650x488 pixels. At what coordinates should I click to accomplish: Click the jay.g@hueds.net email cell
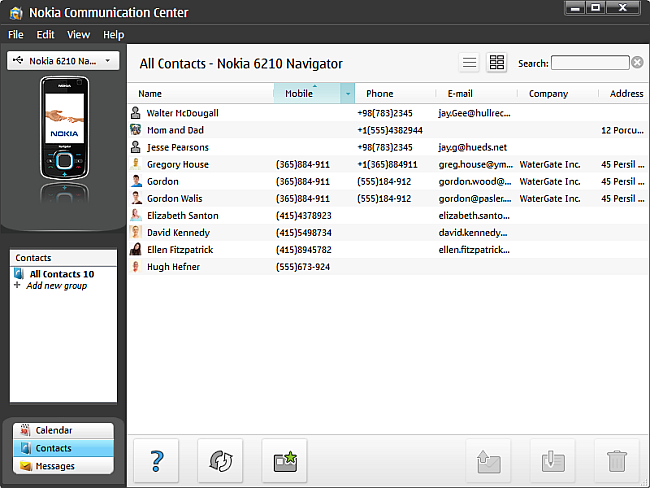(473, 147)
